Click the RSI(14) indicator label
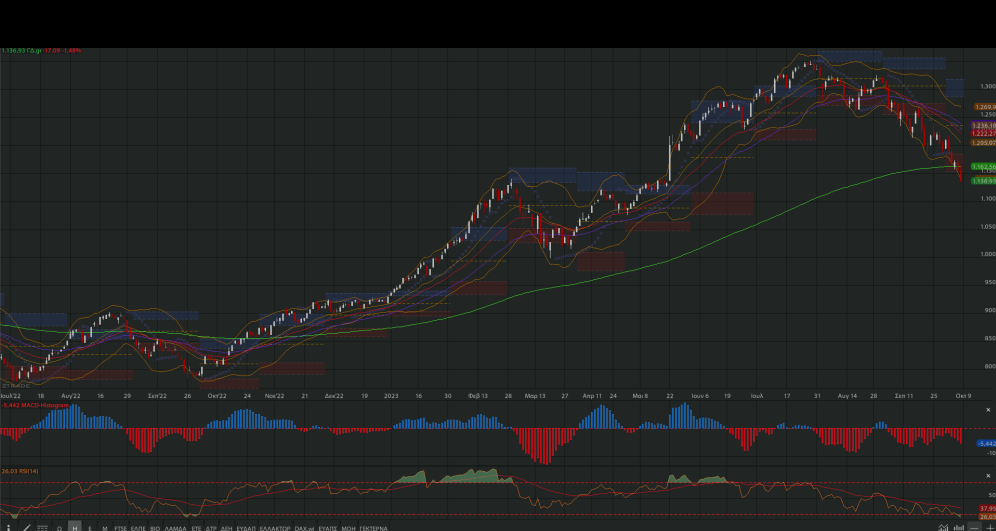The height and width of the screenshot is (531, 996). point(28,471)
